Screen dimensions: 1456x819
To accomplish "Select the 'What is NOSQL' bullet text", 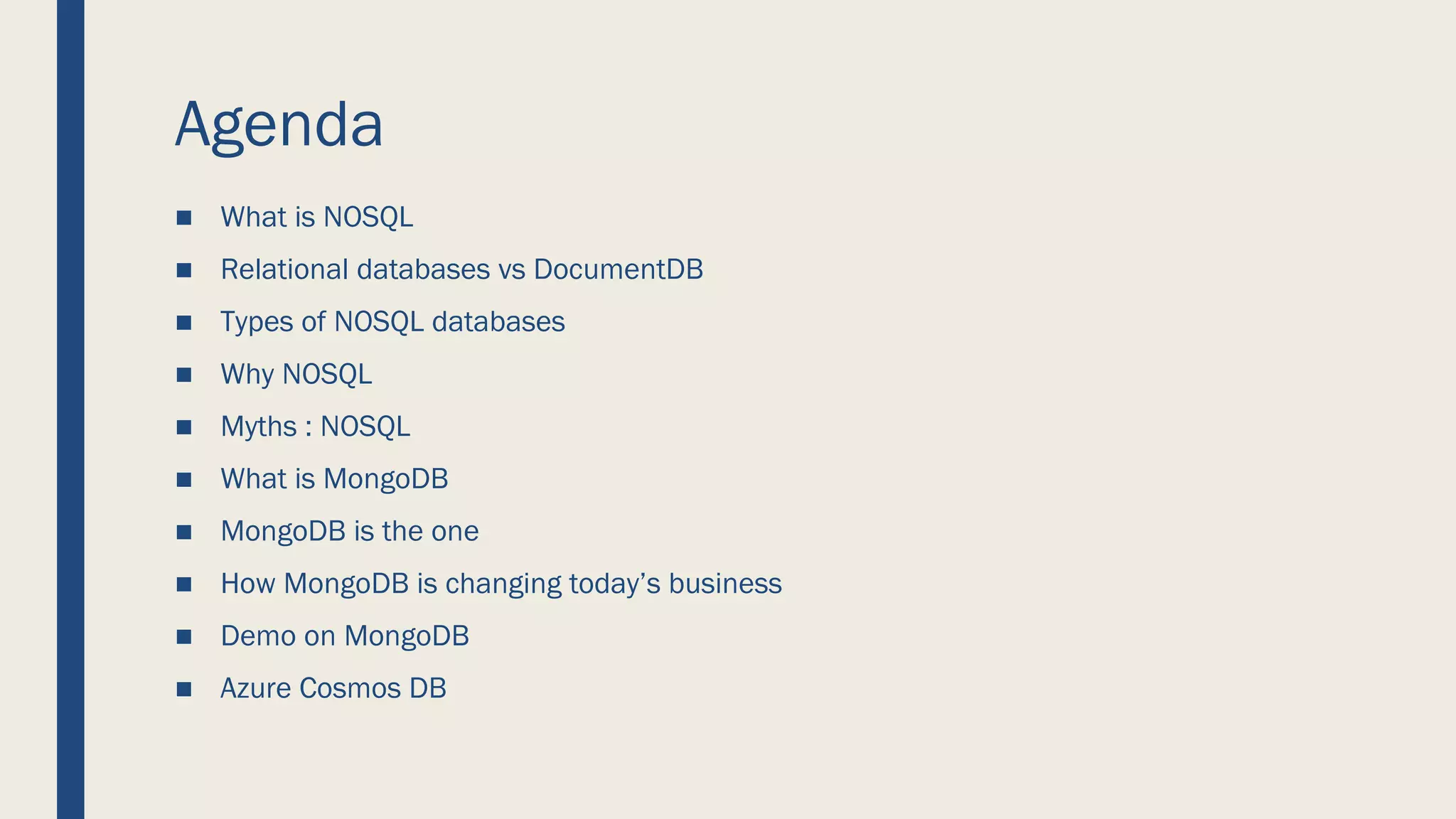I will coord(316,217).
